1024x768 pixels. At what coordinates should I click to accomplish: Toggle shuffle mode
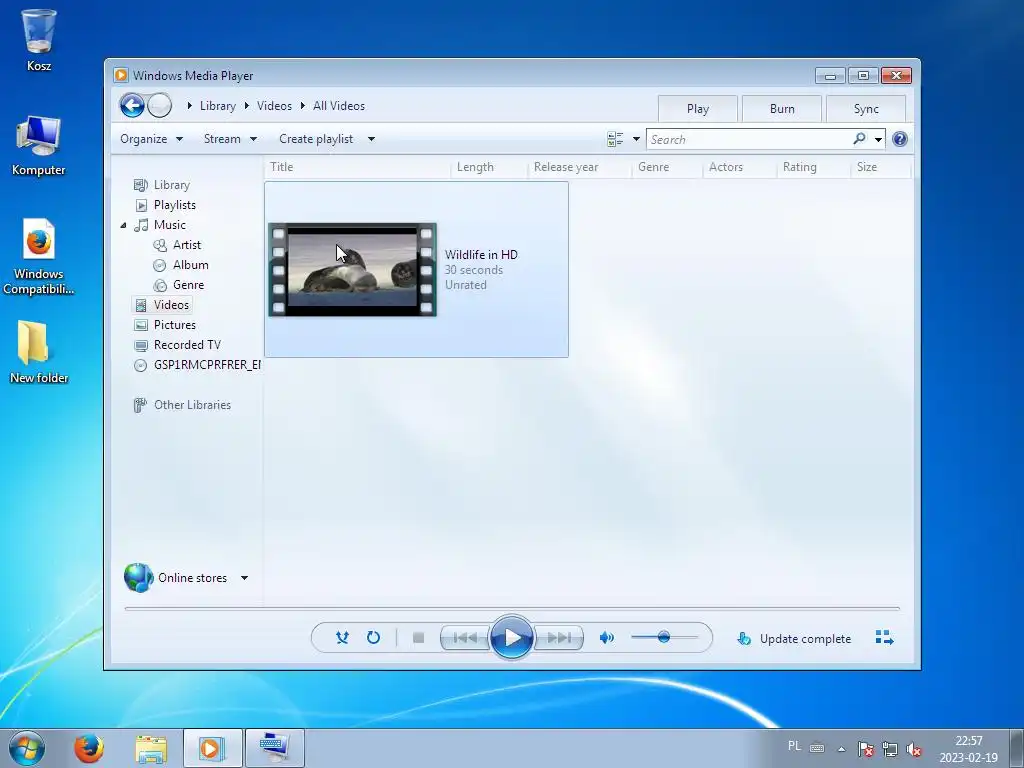coord(342,637)
